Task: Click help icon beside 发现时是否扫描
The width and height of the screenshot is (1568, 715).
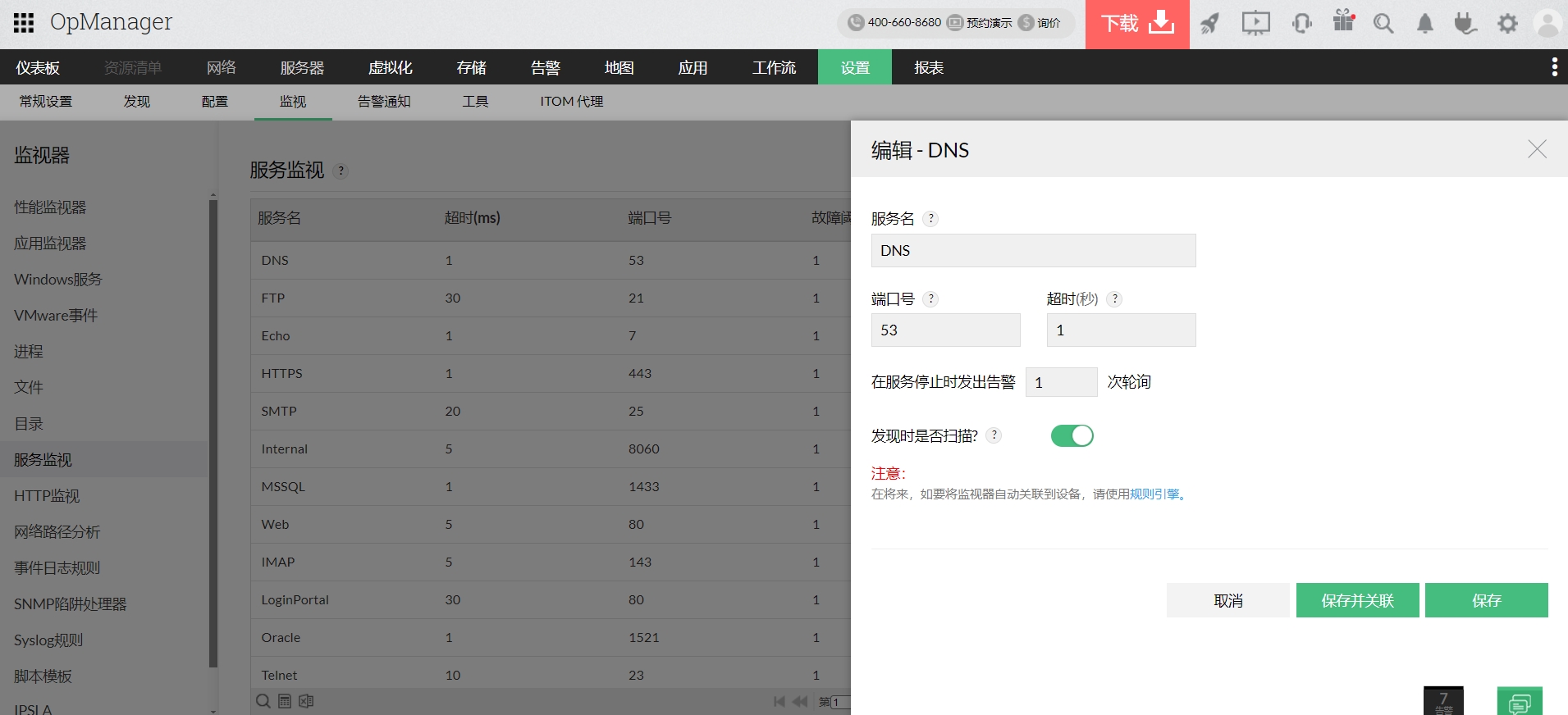Action: pyautogui.click(x=994, y=435)
